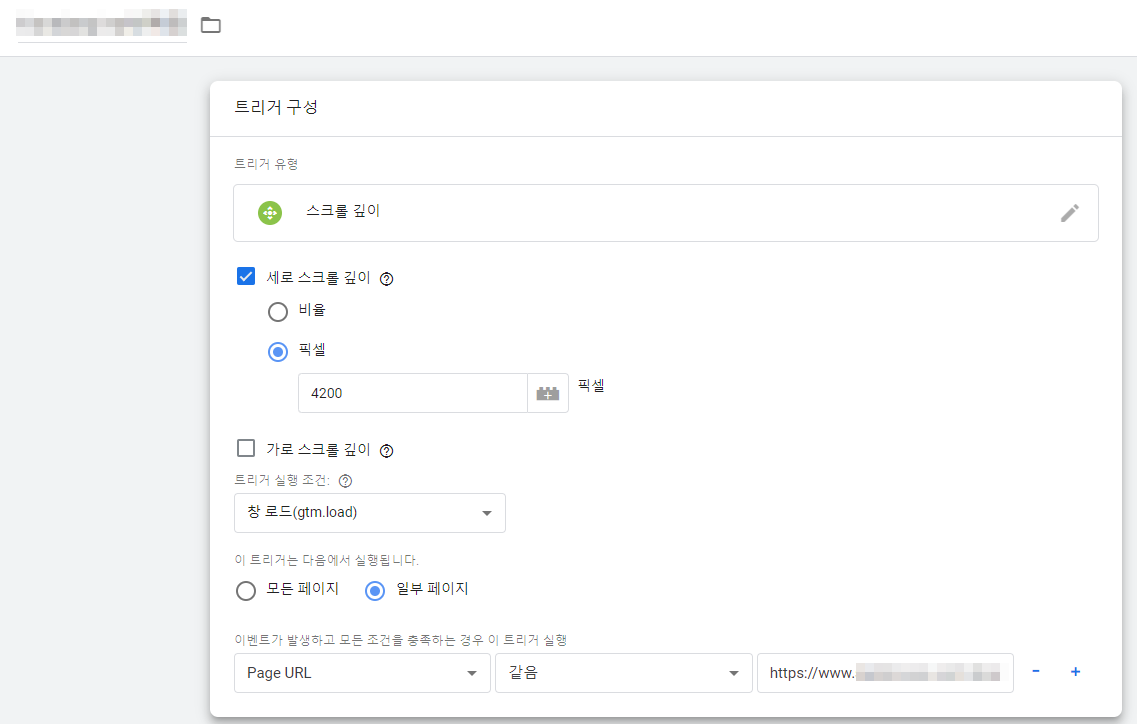Image resolution: width=1137 pixels, height=724 pixels.
Task: Uncheck the 세로 스크롤 깊이 checkbox
Action: pyautogui.click(x=246, y=277)
